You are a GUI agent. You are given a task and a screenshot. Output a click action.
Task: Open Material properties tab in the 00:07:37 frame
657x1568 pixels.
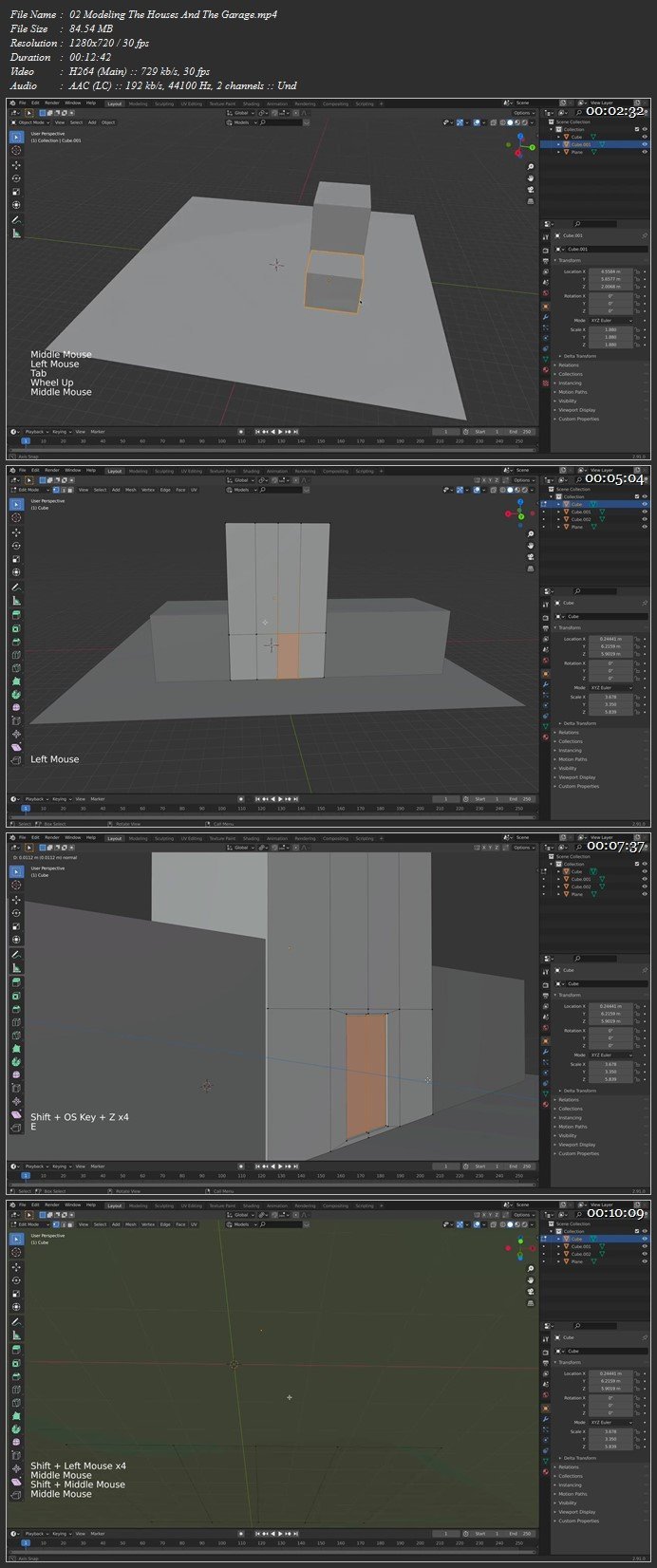tap(546, 1103)
